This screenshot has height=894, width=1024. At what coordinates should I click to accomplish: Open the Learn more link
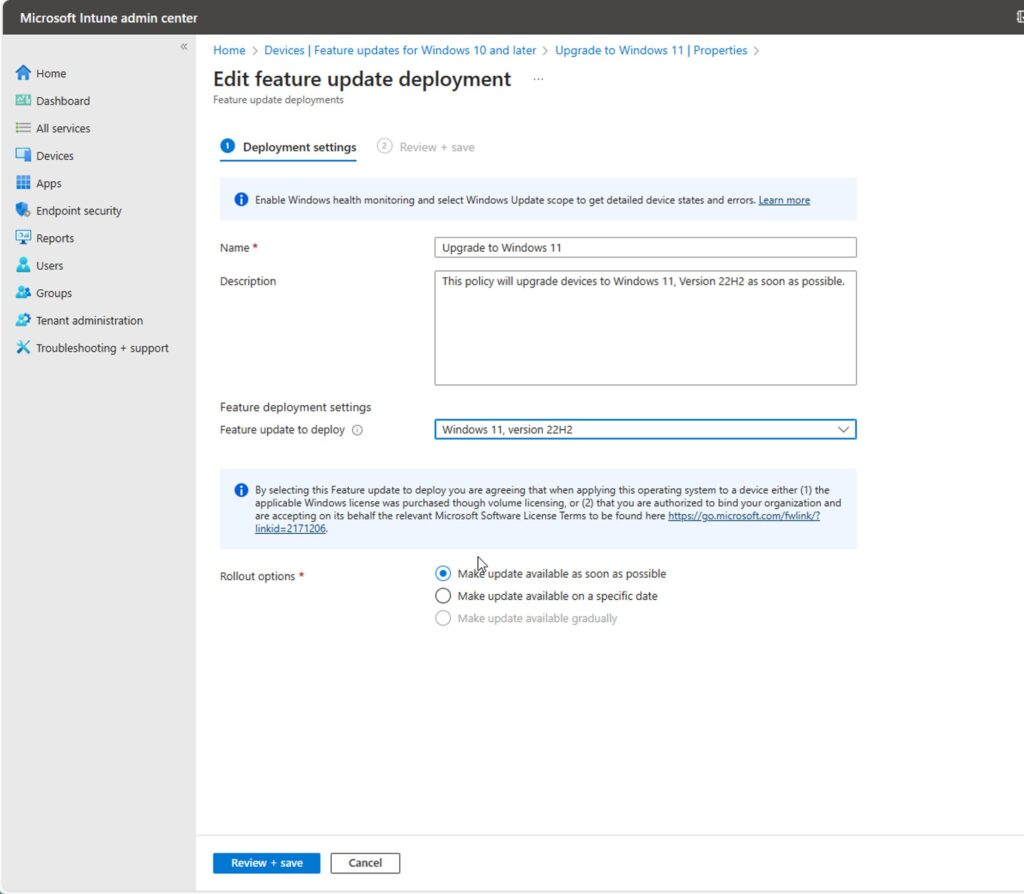click(784, 199)
